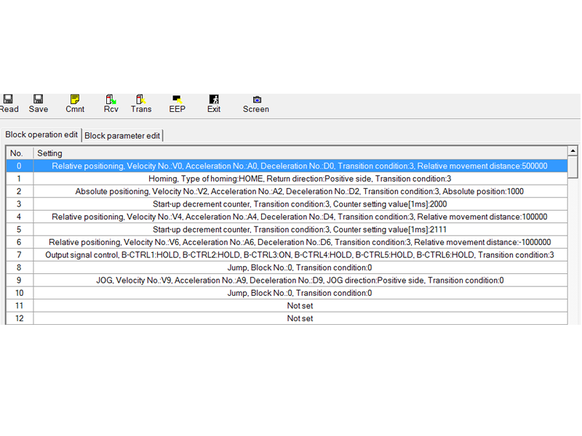Select block 1 Homing row

(287, 179)
